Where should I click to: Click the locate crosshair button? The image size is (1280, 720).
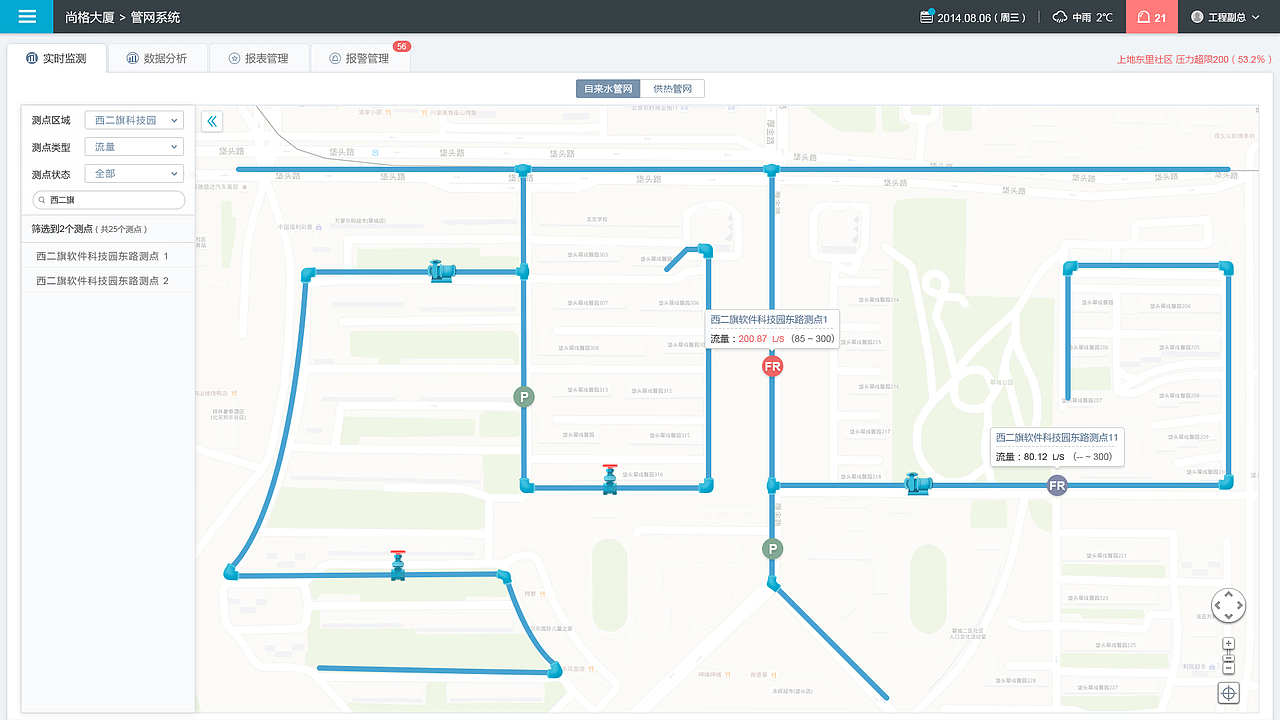pos(1229,693)
